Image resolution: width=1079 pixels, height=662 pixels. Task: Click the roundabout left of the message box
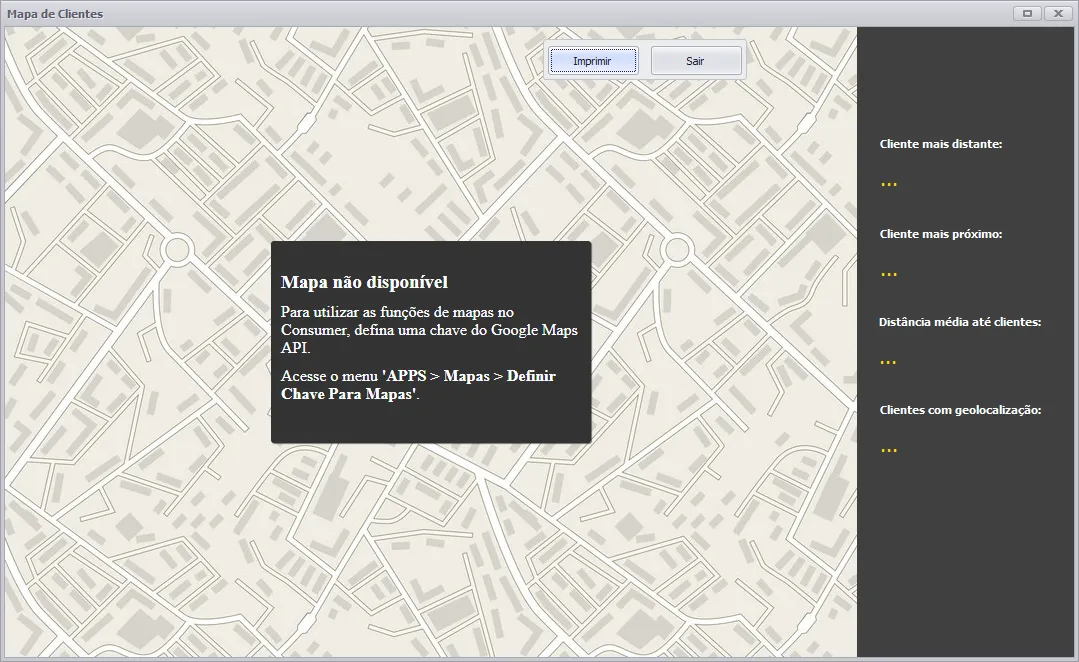point(177,248)
